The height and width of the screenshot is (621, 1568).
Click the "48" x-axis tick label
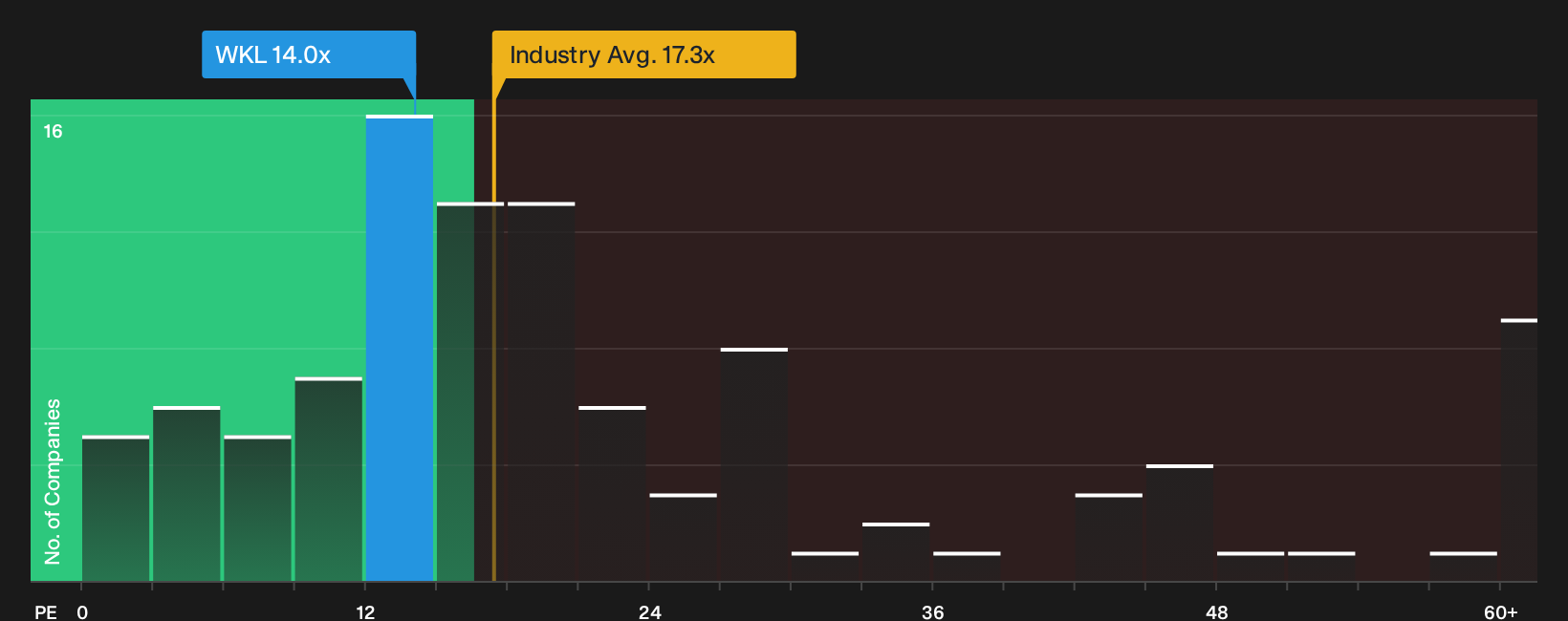(x=1217, y=612)
